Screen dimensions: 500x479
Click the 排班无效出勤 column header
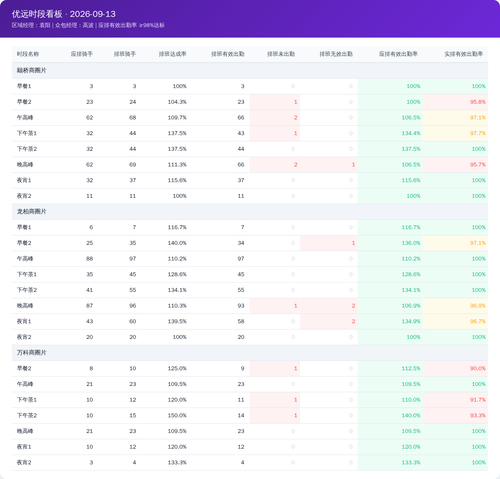tap(336, 54)
